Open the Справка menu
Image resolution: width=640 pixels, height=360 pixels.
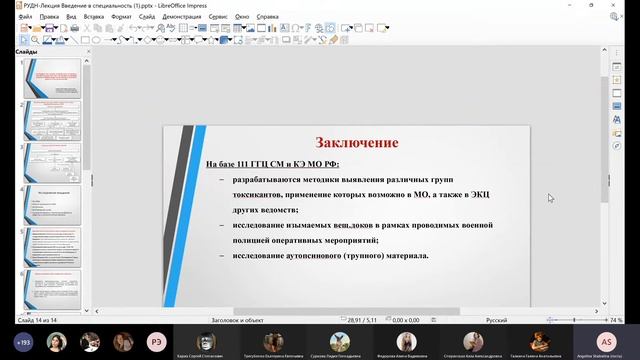pos(267,17)
